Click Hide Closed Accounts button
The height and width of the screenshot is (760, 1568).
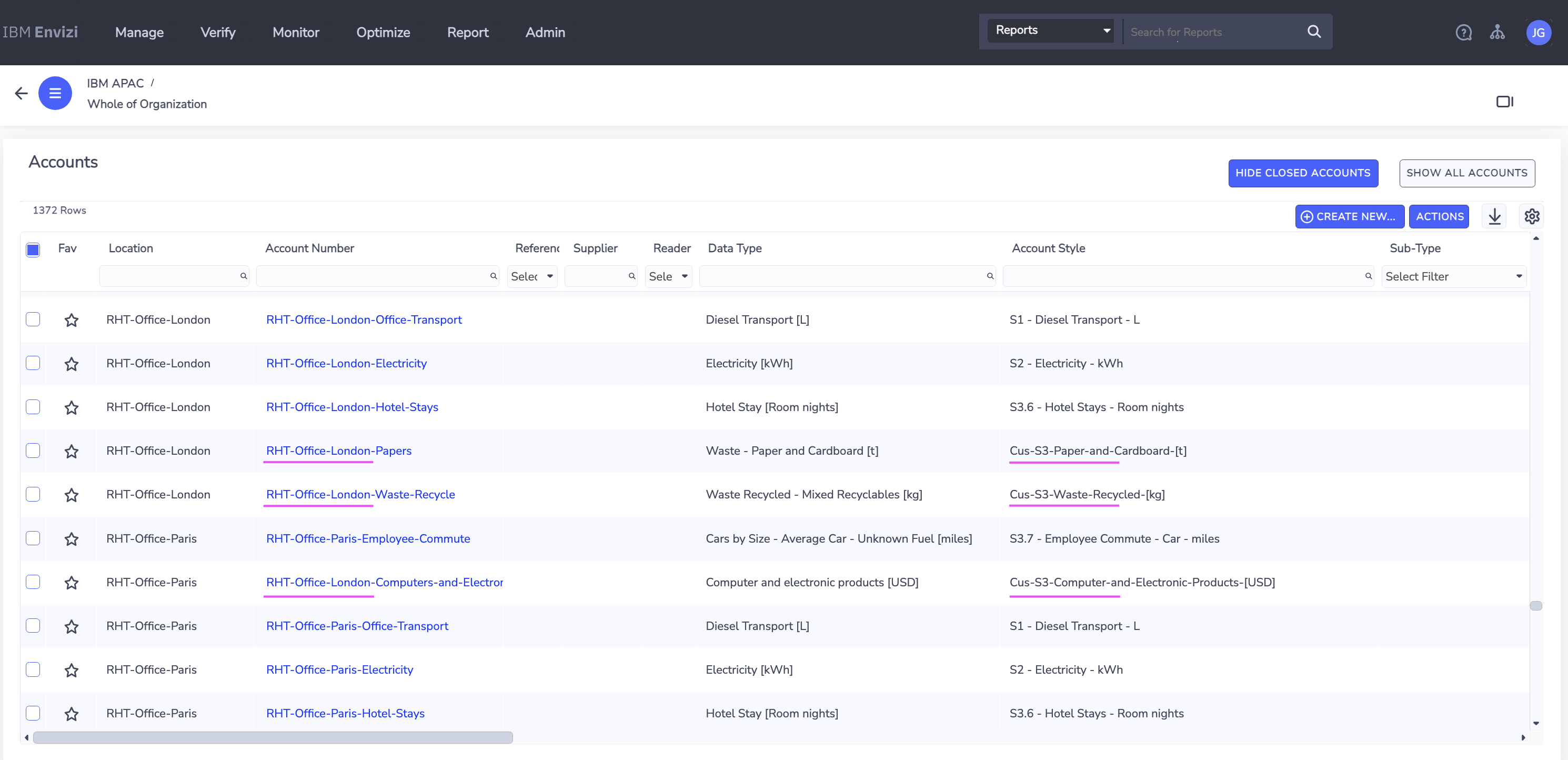tap(1303, 173)
